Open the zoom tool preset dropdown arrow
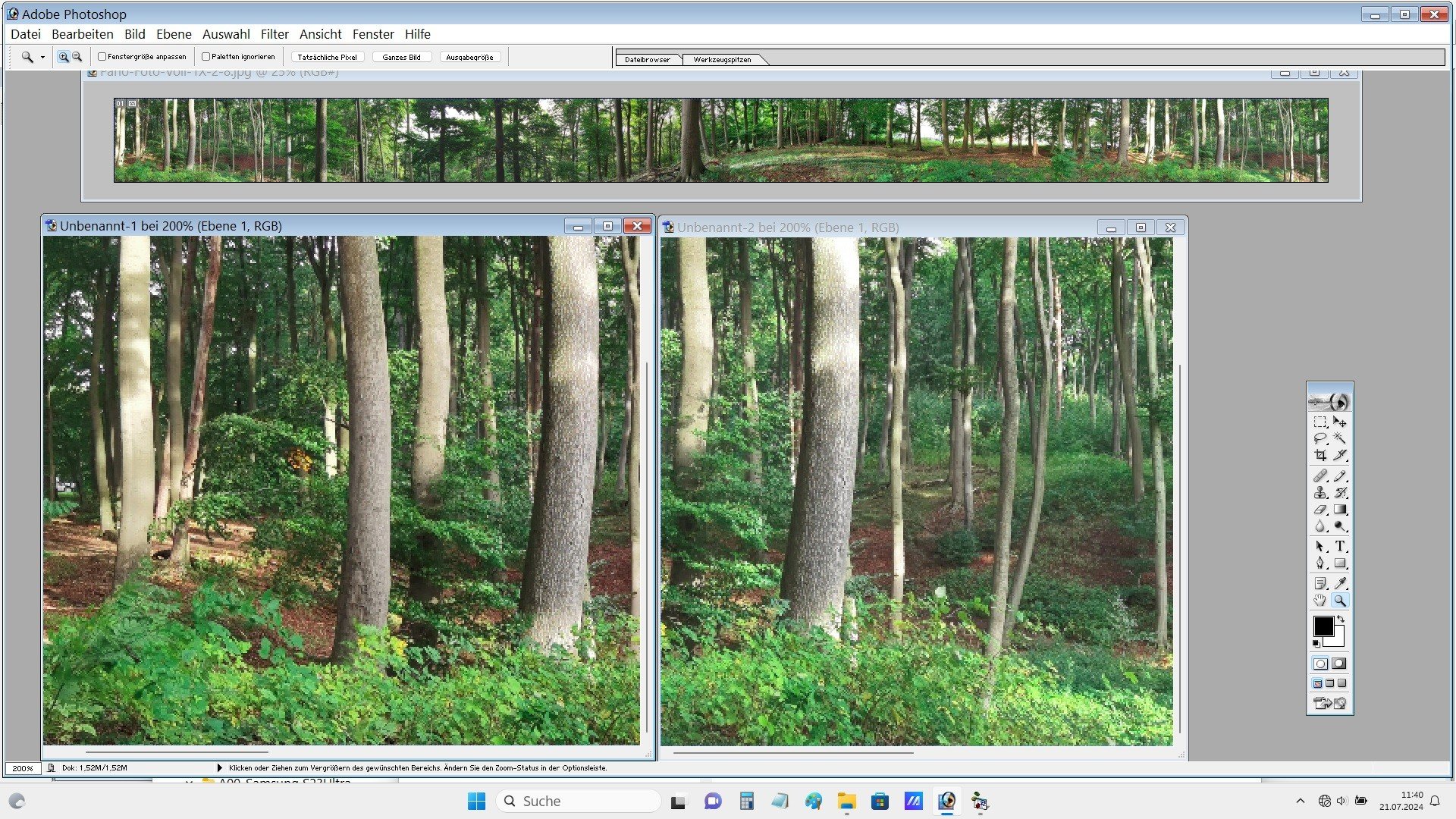This screenshot has height=819, width=1456. coord(42,58)
